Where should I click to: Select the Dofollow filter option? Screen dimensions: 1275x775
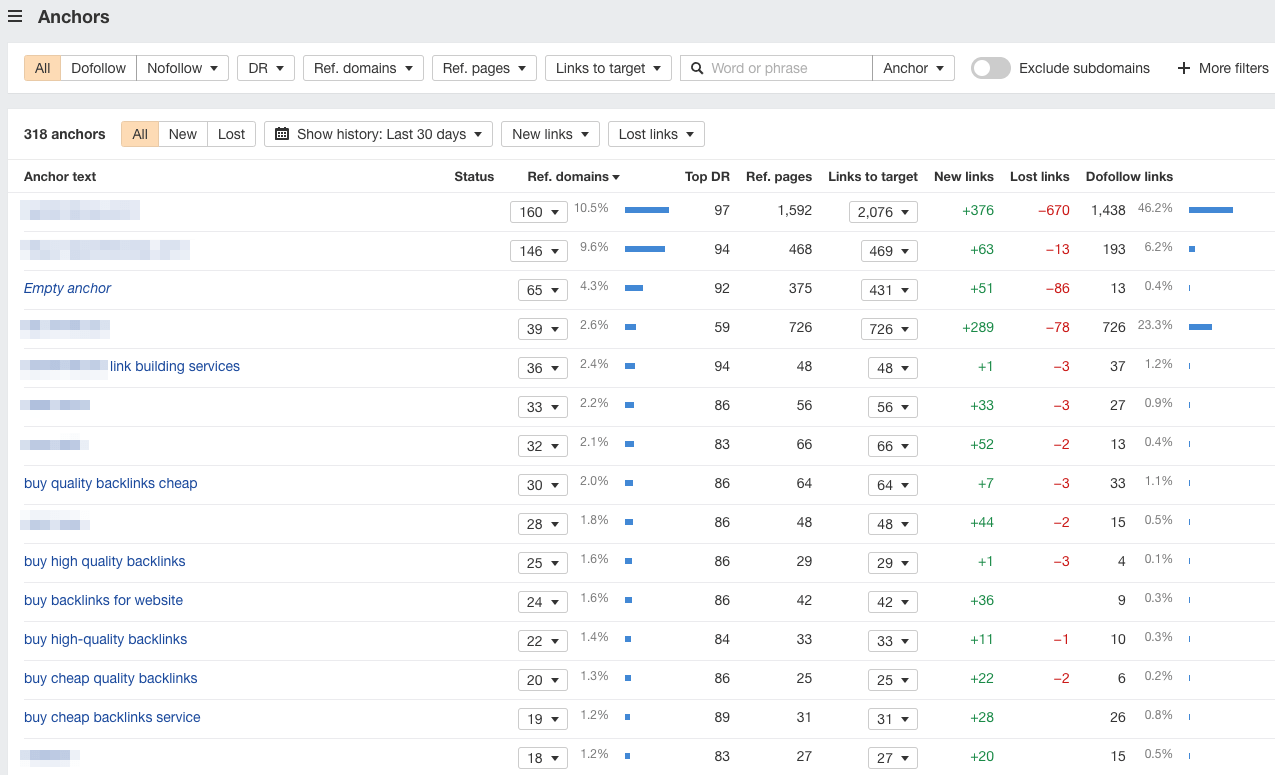point(97,68)
